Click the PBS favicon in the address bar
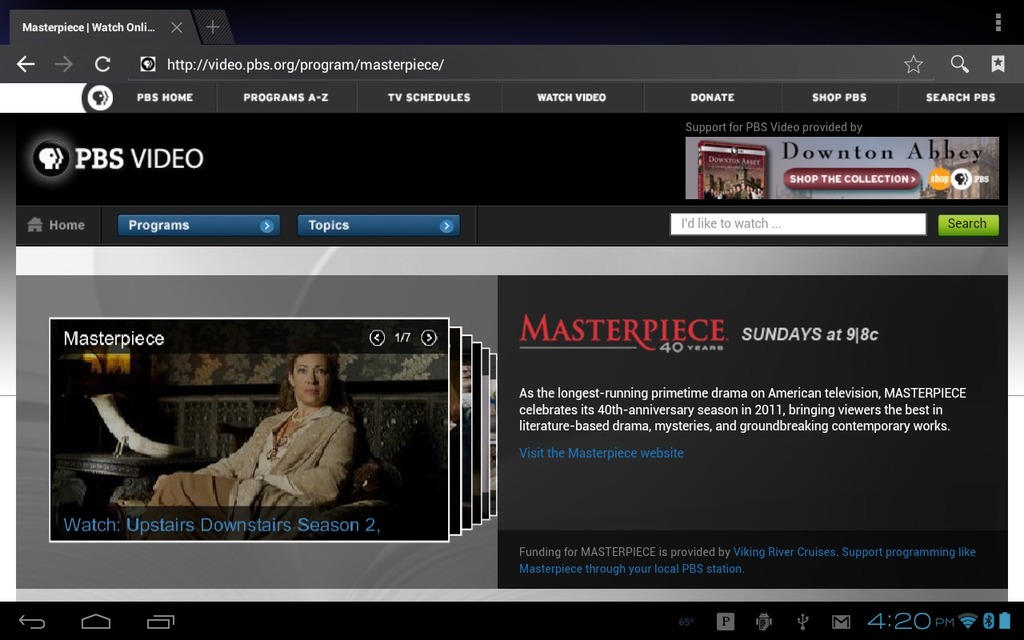Viewport: 1024px width, 640px height. point(148,64)
